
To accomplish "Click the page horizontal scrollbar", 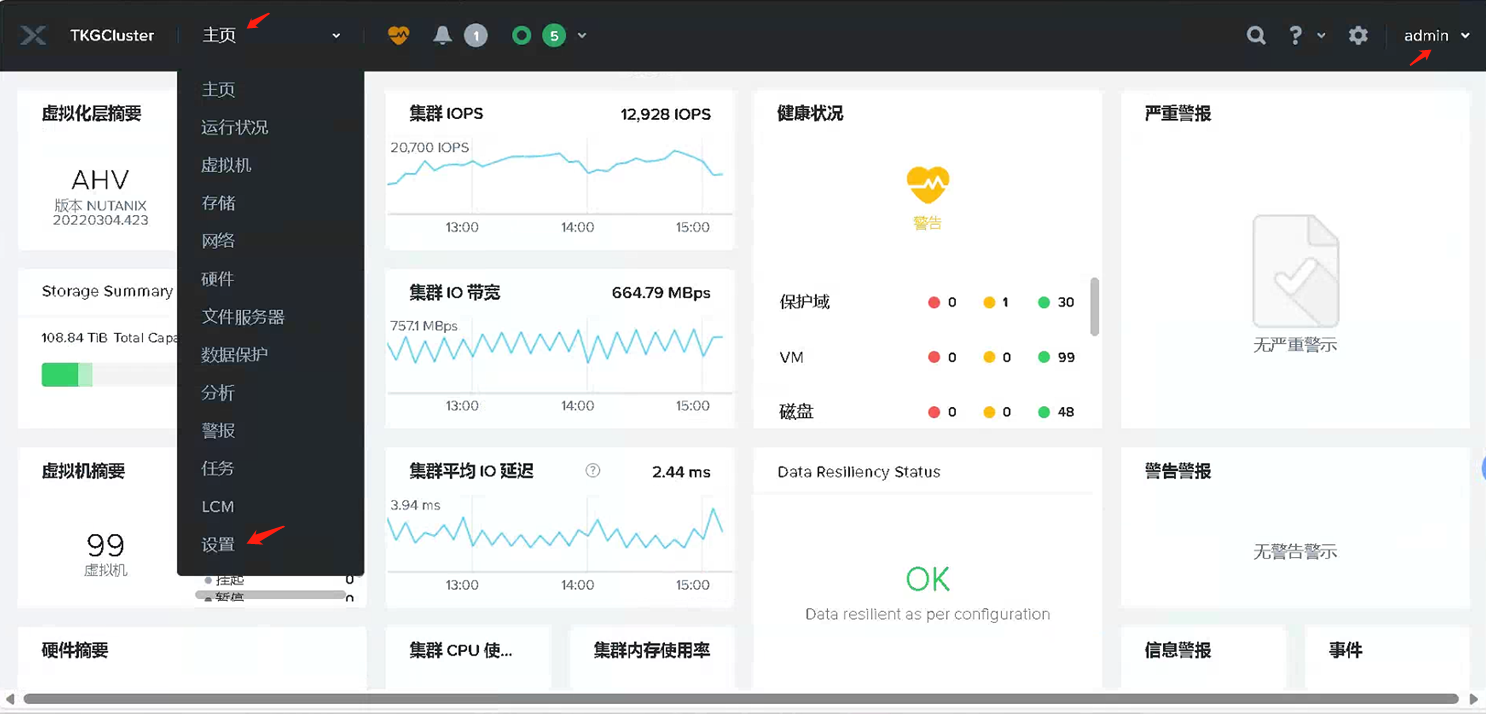I will (741, 699).
